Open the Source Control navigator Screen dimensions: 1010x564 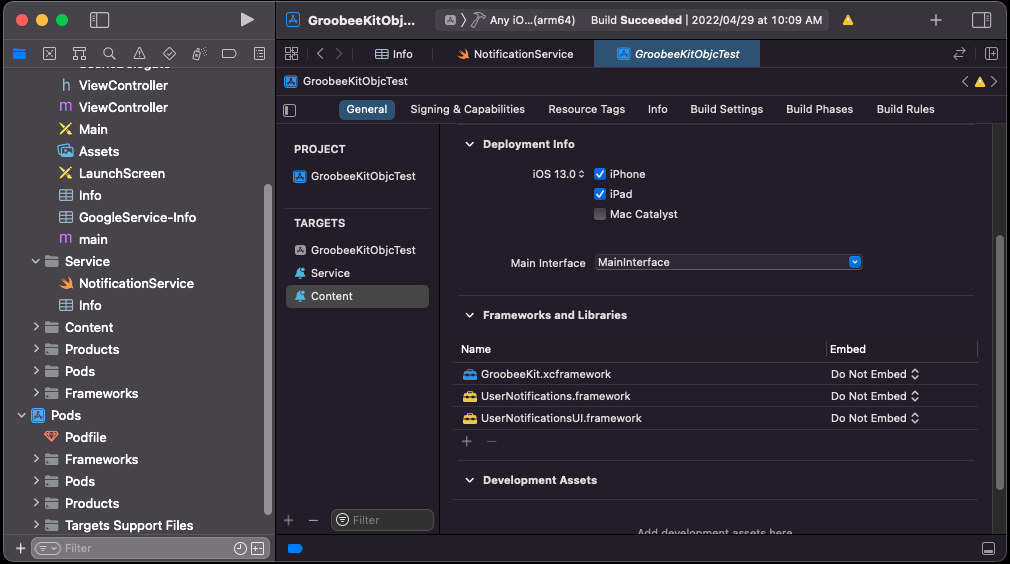coord(50,53)
